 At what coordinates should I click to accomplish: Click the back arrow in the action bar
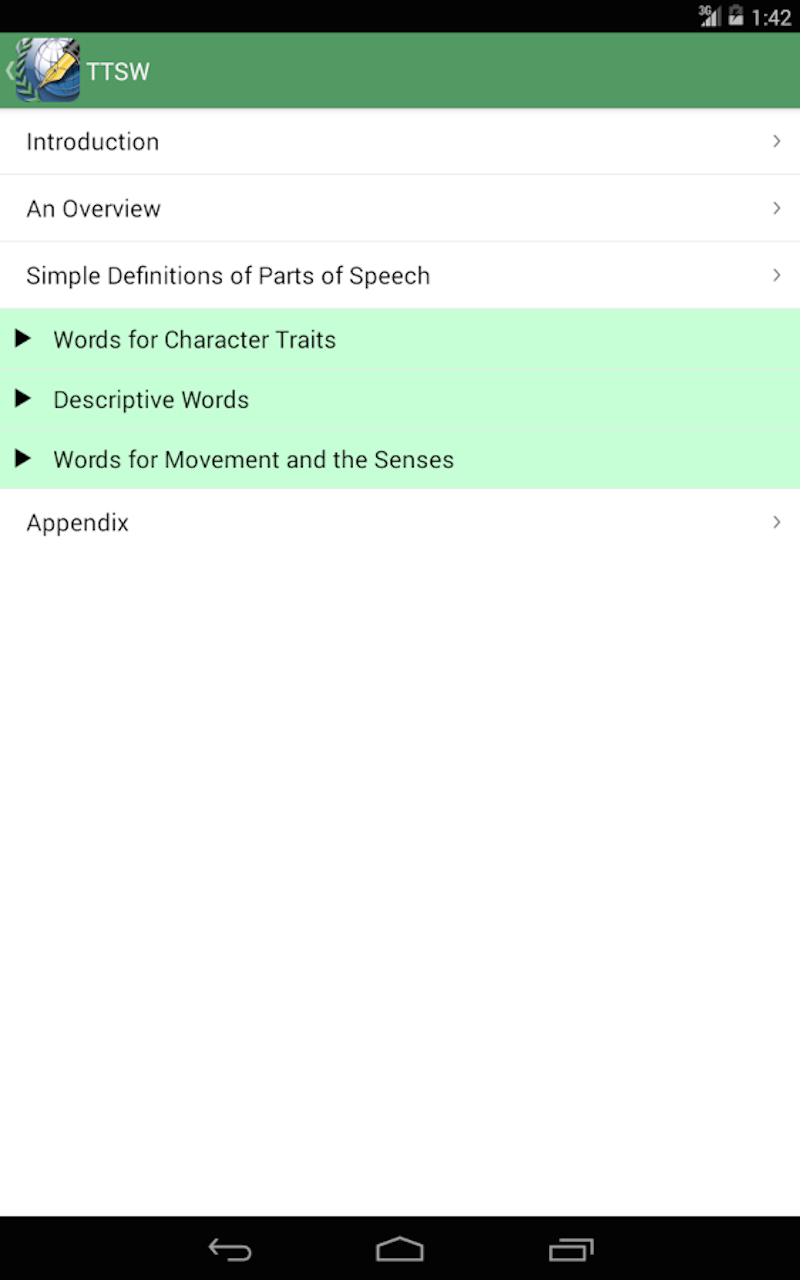pyautogui.click(x=8, y=70)
